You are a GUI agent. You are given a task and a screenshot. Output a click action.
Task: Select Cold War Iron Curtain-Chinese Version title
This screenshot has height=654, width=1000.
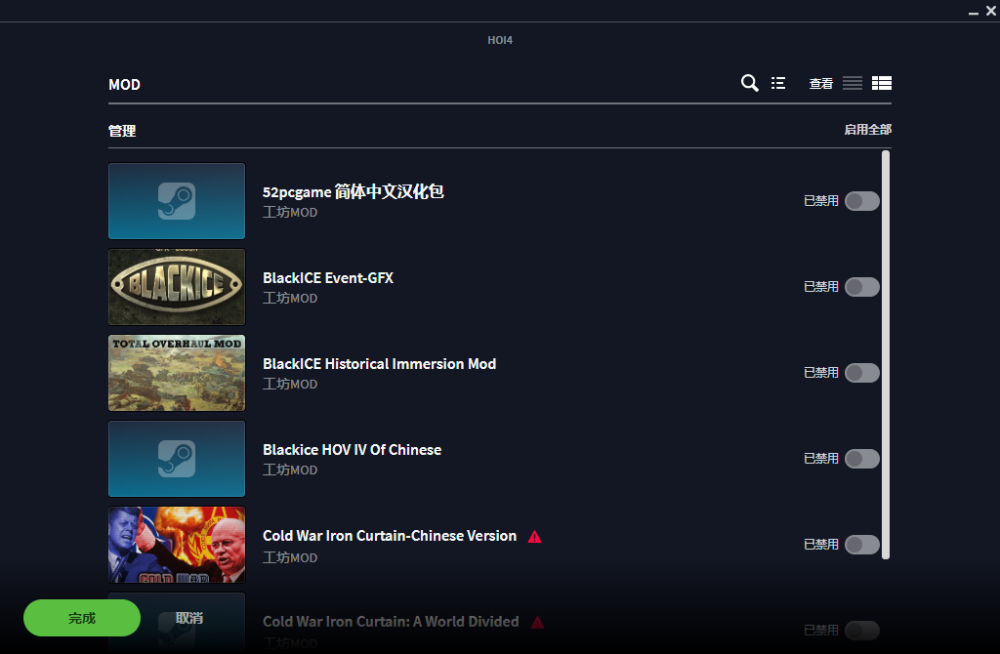tap(389, 536)
